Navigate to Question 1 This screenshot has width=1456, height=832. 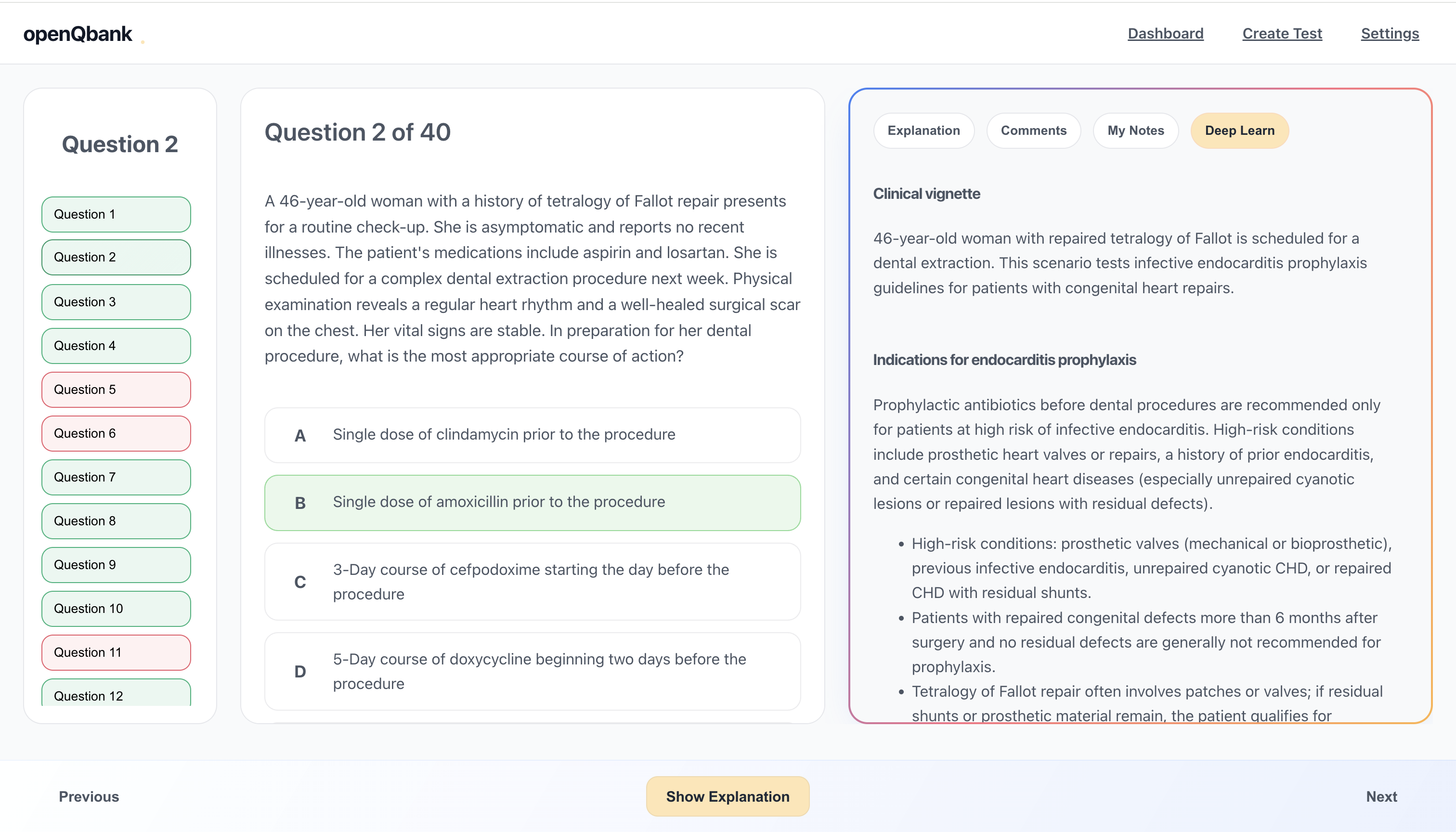[x=116, y=214]
